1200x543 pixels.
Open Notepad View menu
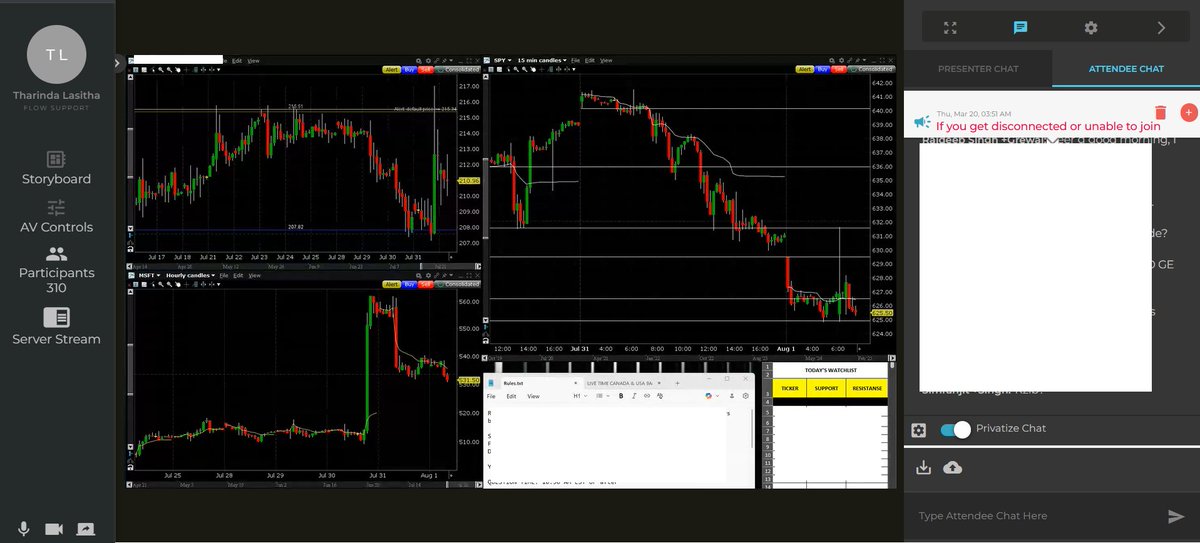[533, 396]
